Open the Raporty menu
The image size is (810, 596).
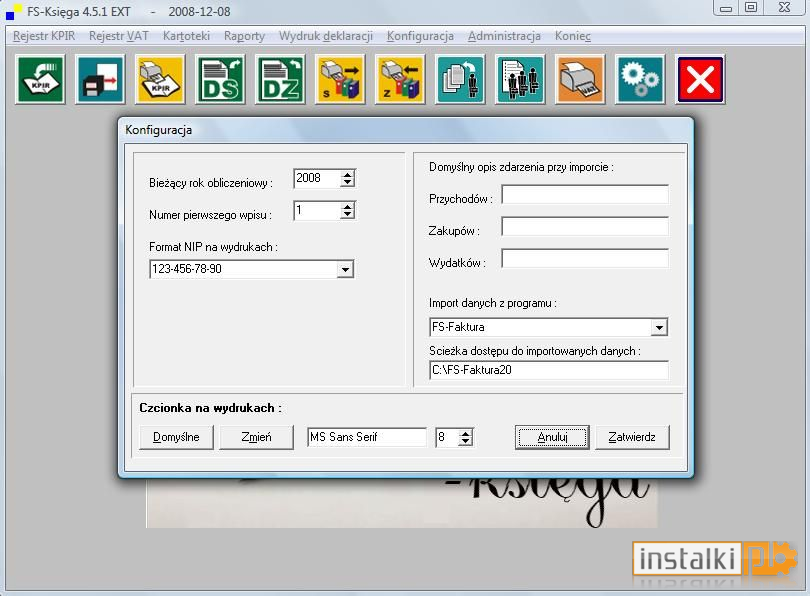pos(244,36)
